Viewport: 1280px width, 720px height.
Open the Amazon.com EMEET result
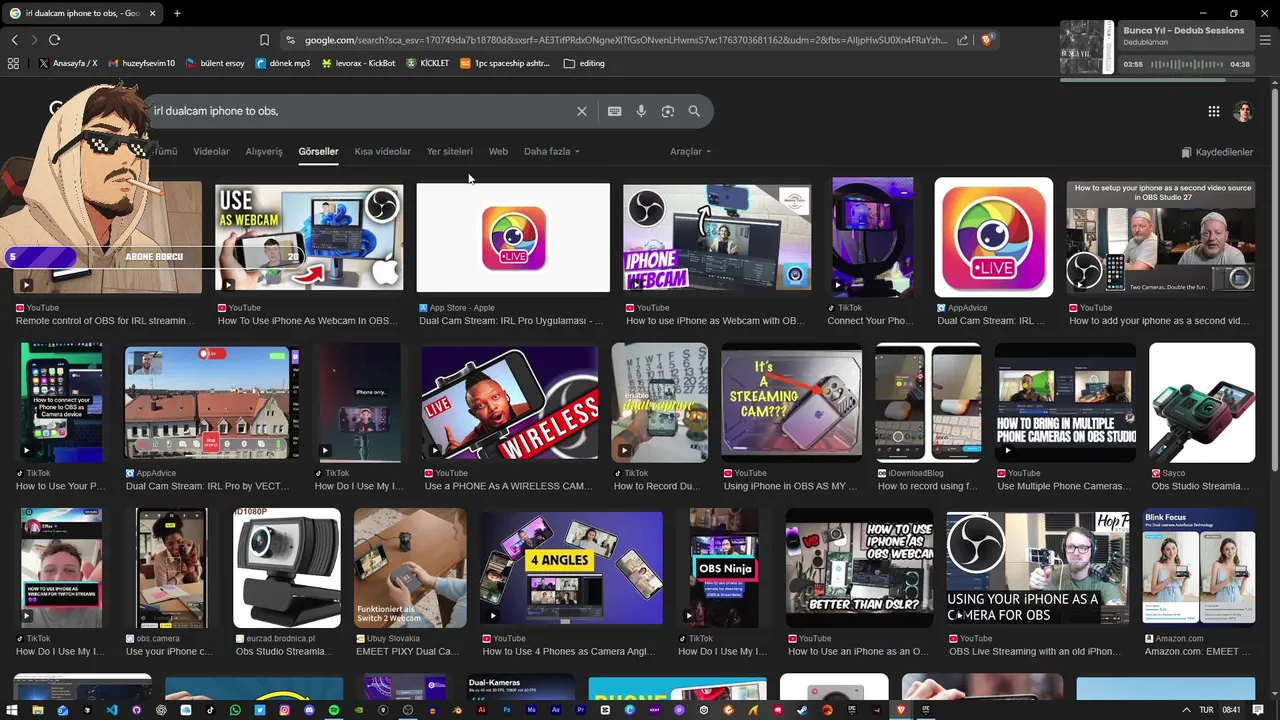point(1199,568)
